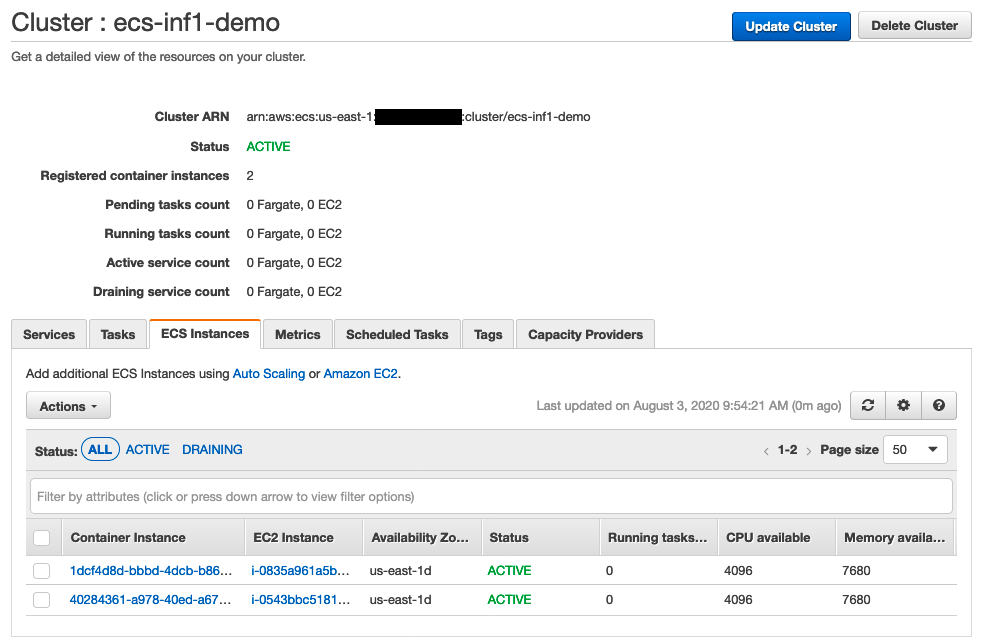Sort by CPU available column header
This screenshot has height=643, width=982.
[x=768, y=538]
